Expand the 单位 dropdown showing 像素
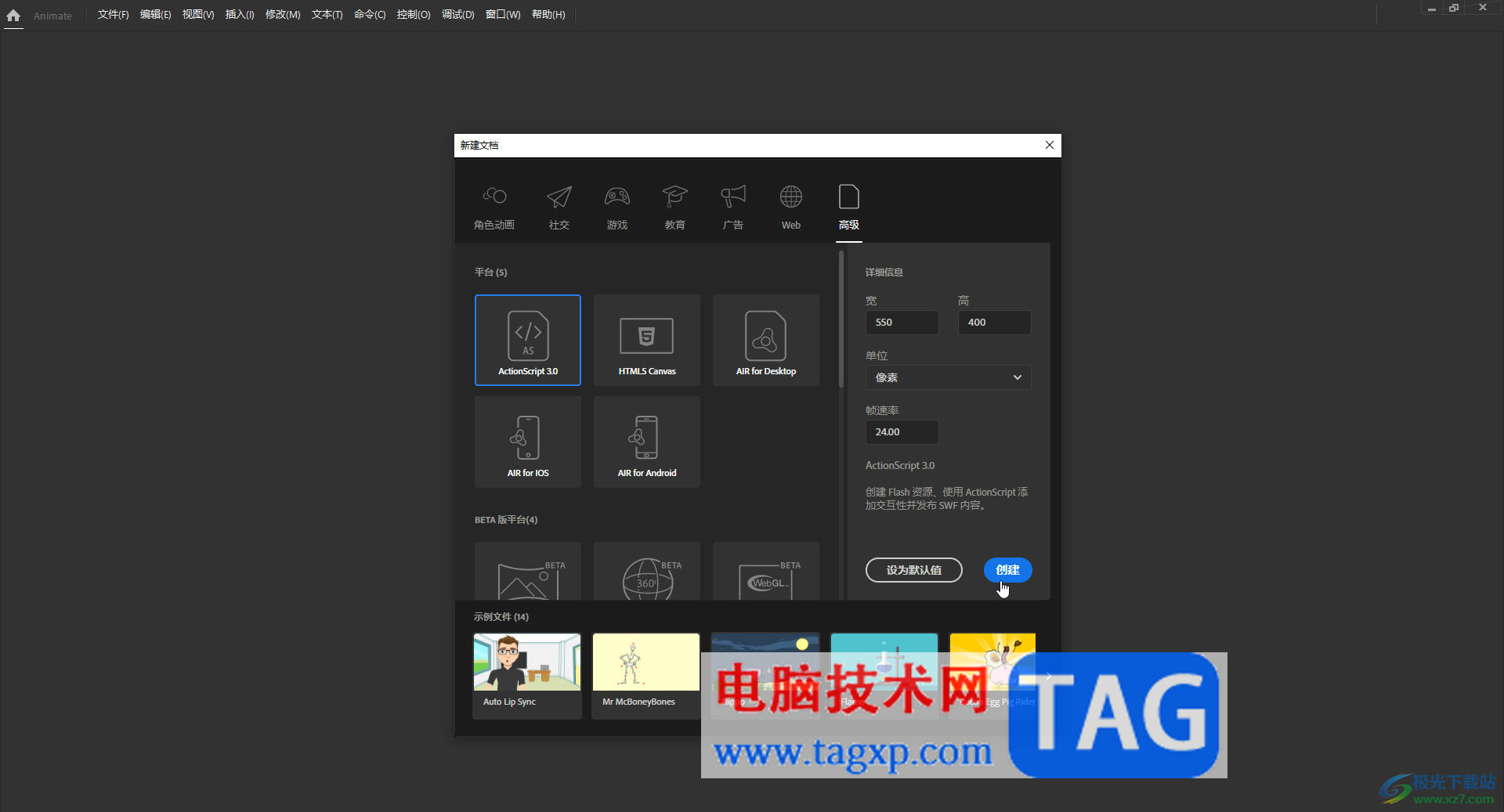The height and width of the screenshot is (812, 1504). [948, 377]
